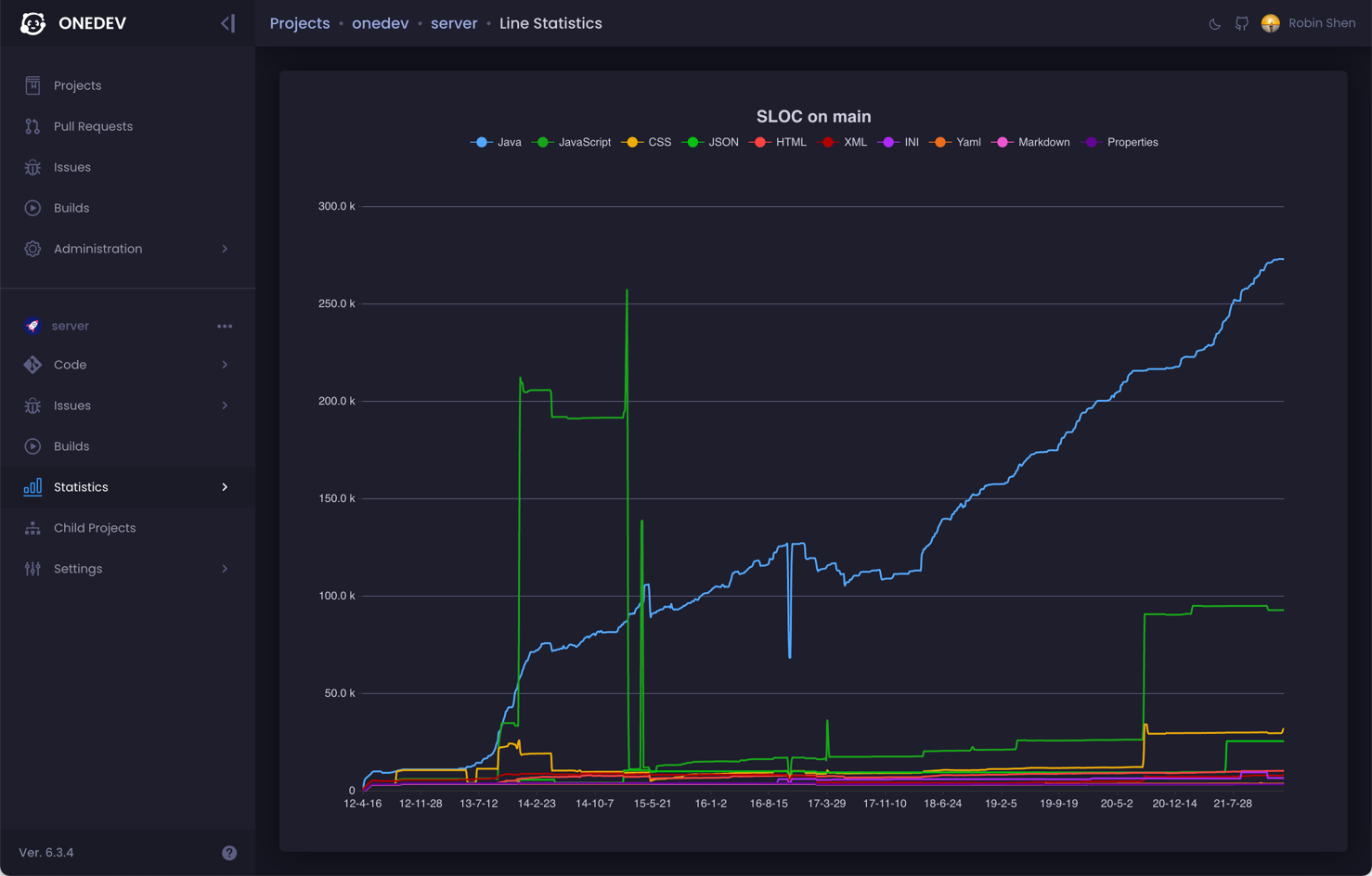The width and height of the screenshot is (1372, 876).
Task: Go to Projects breadcrumb link
Action: tap(299, 23)
